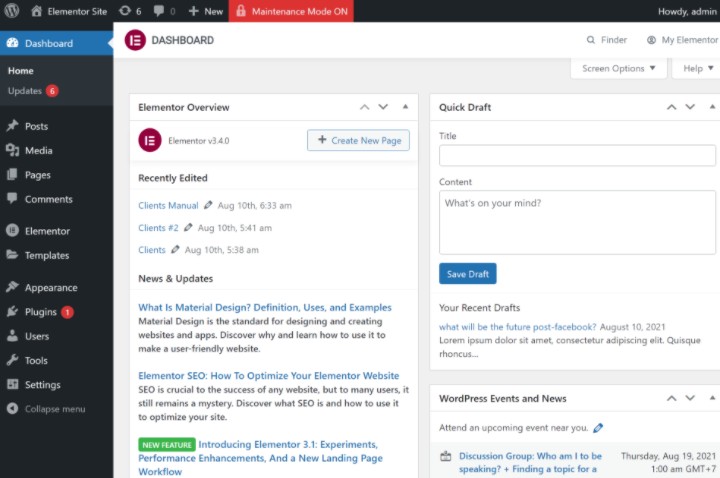Open the Finder search
Screen dimensions: 720x478
tap(606, 40)
